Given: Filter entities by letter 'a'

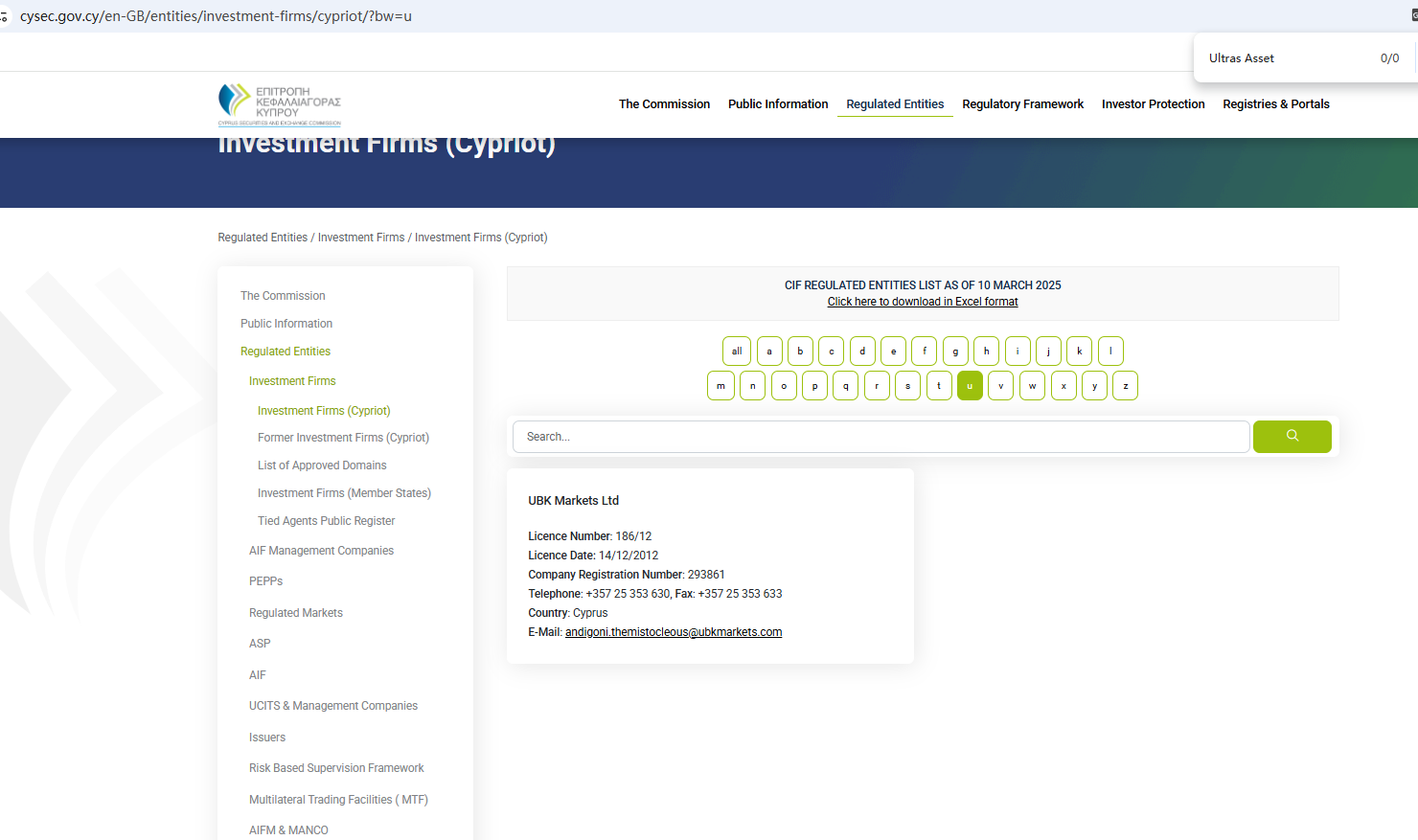Looking at the screenshot, I should tap(769, 352).
